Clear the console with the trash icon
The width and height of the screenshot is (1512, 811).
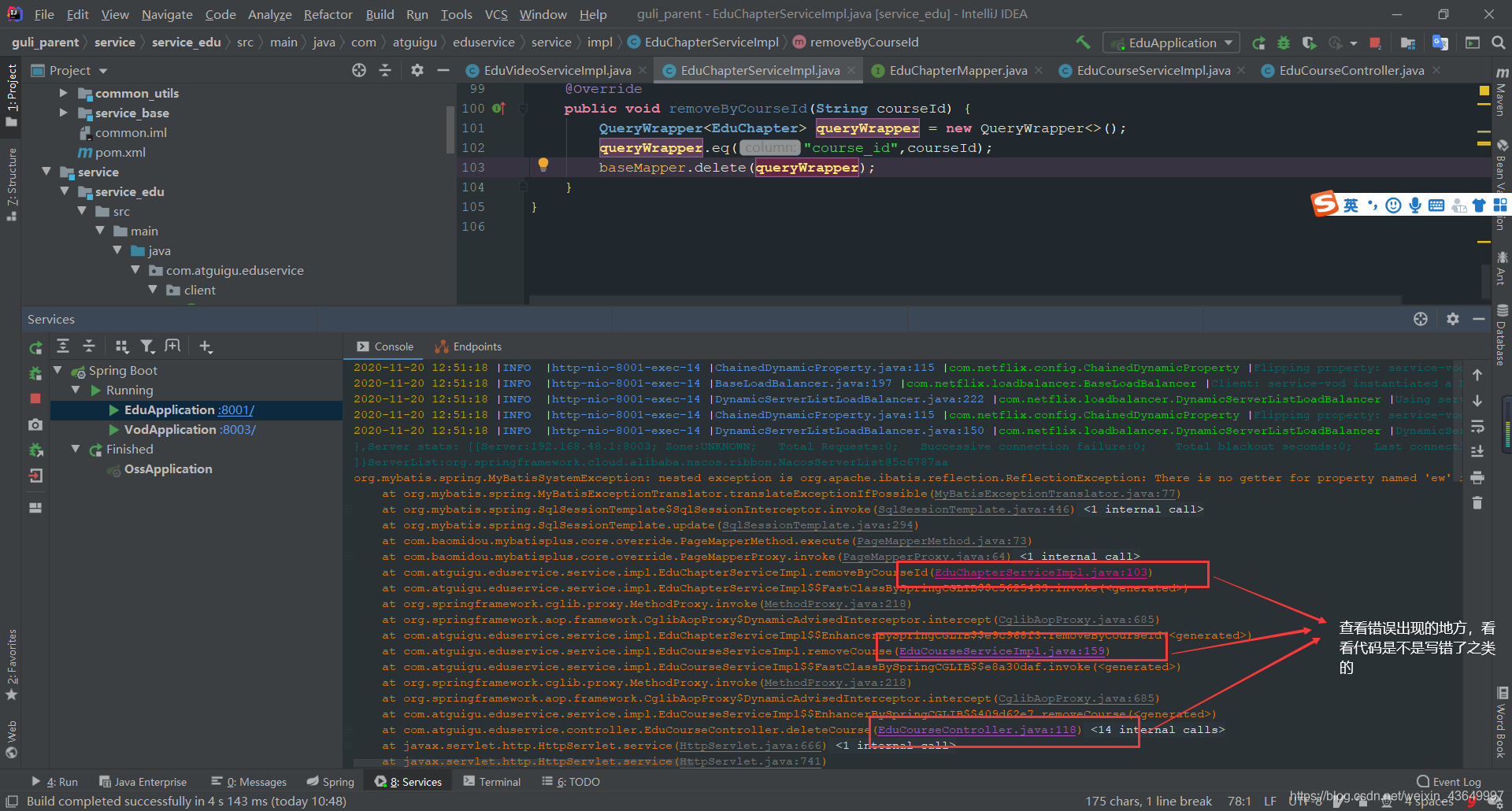(x=1477, y=502)
